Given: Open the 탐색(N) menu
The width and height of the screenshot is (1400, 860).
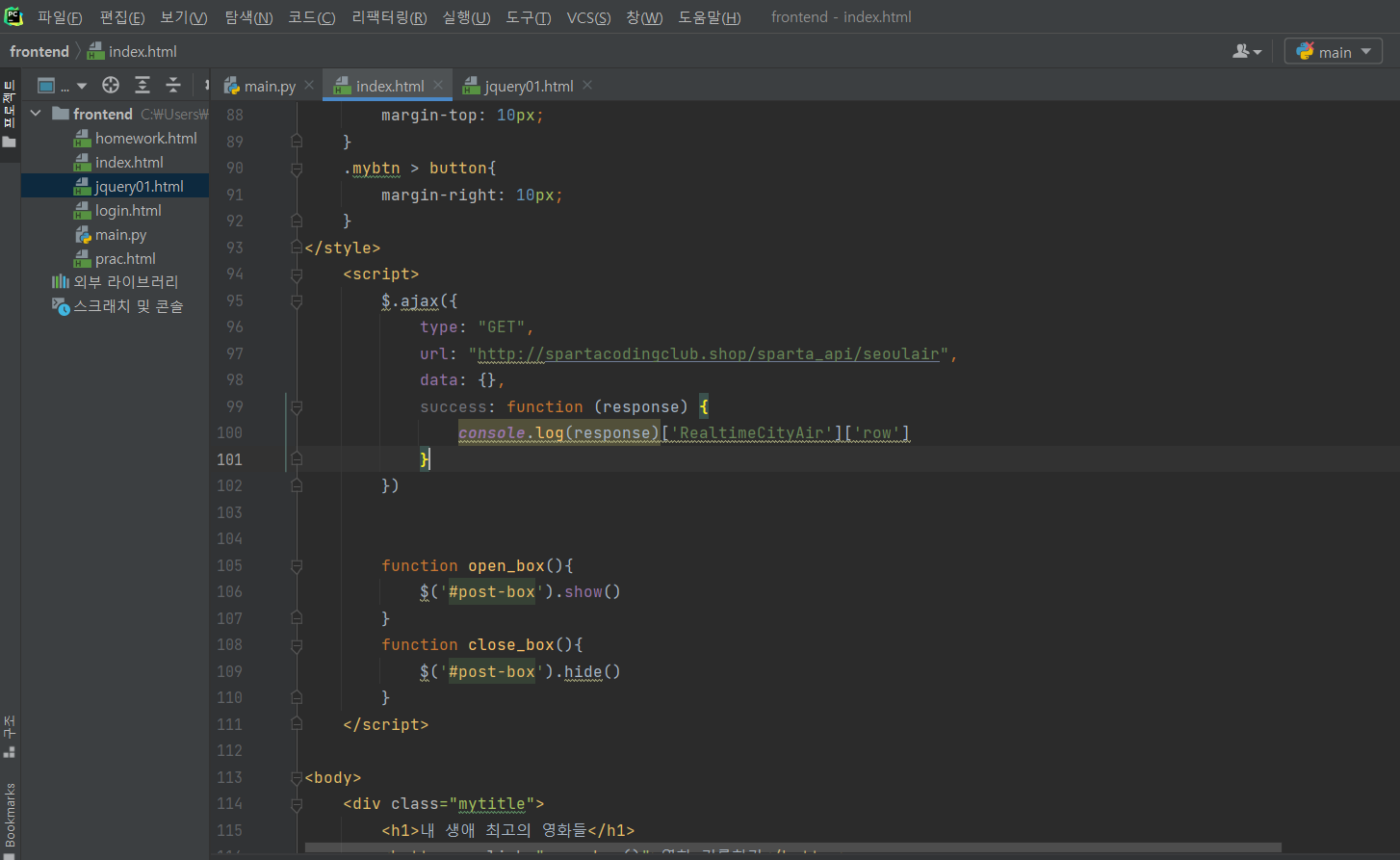Looking at the screenshot, I should click(248, 17).
